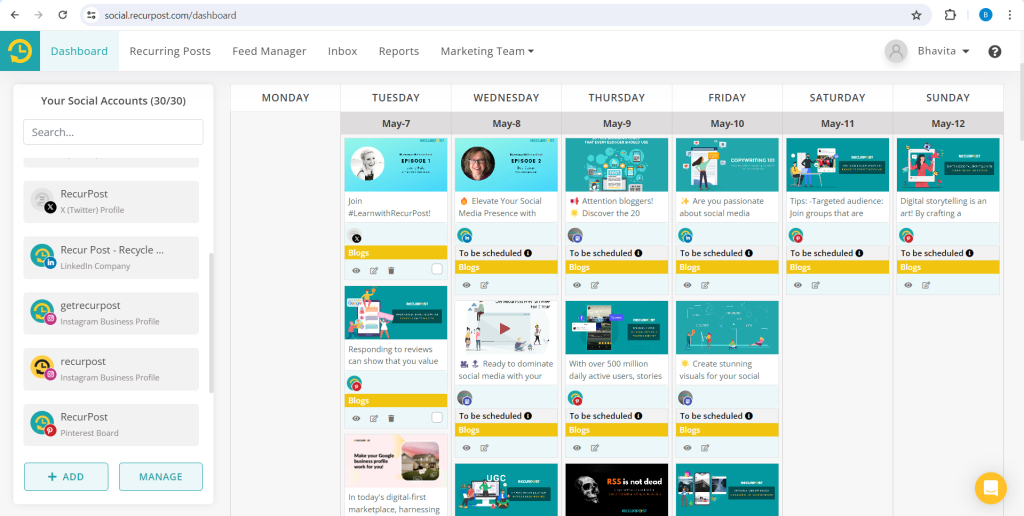Preview the 'Tips: -Targeted audience' post eye icon
The width and height of the screenshot is (1024, 516).
pos(797,285)
